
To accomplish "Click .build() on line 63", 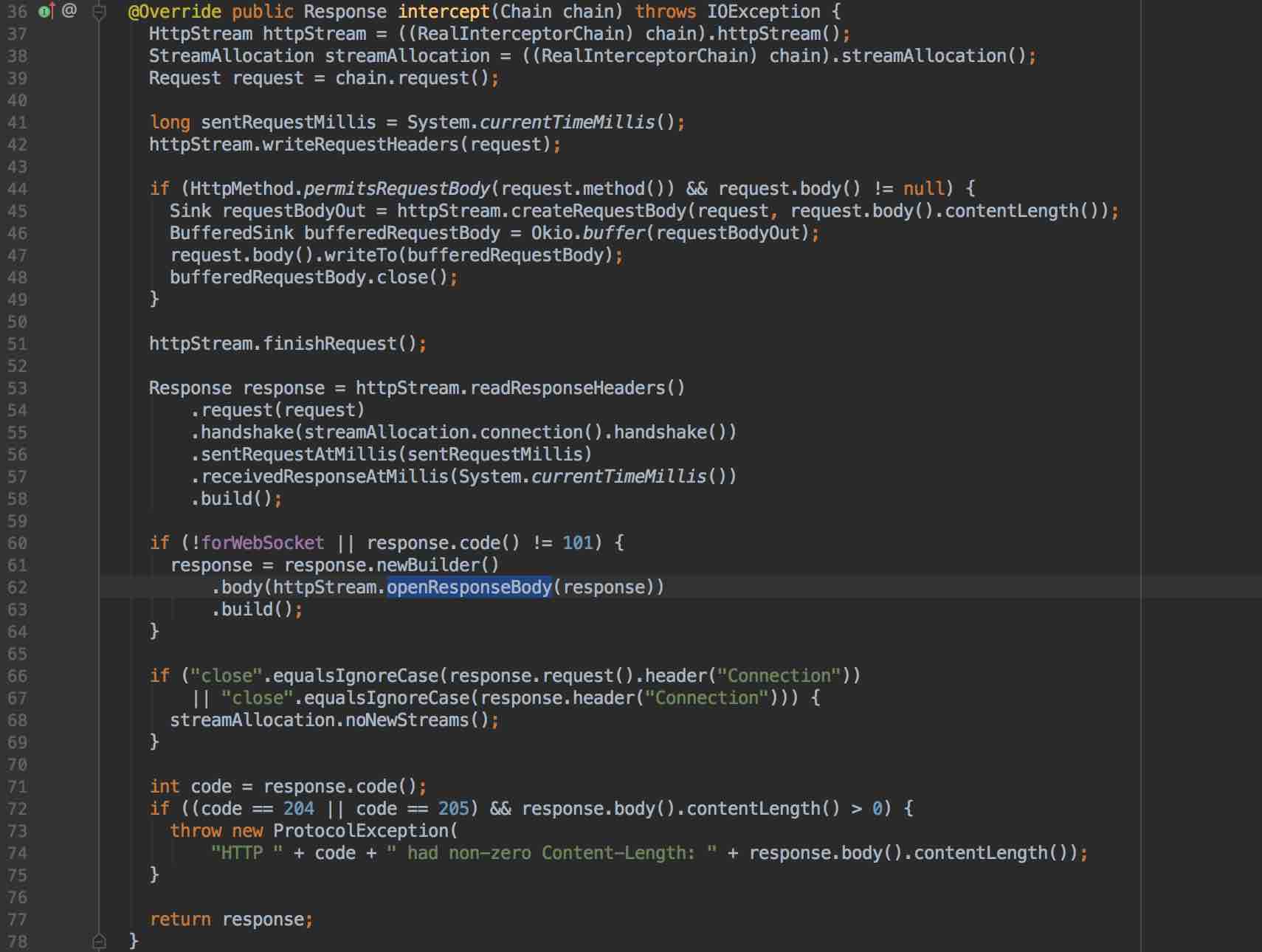I will [252, 610].
